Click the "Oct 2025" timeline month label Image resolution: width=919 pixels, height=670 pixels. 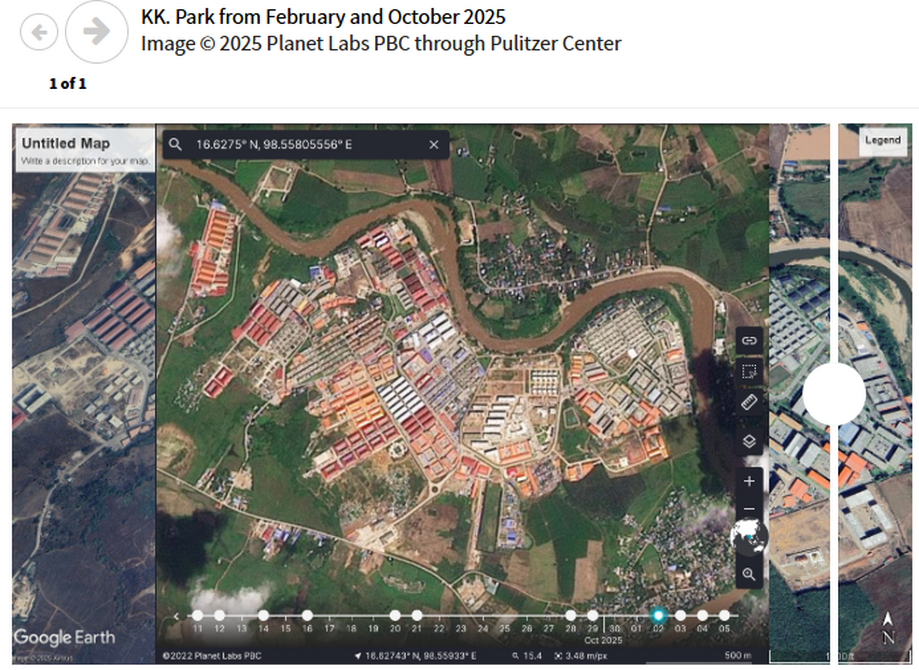pyautogui.click(x=603, y=641)
